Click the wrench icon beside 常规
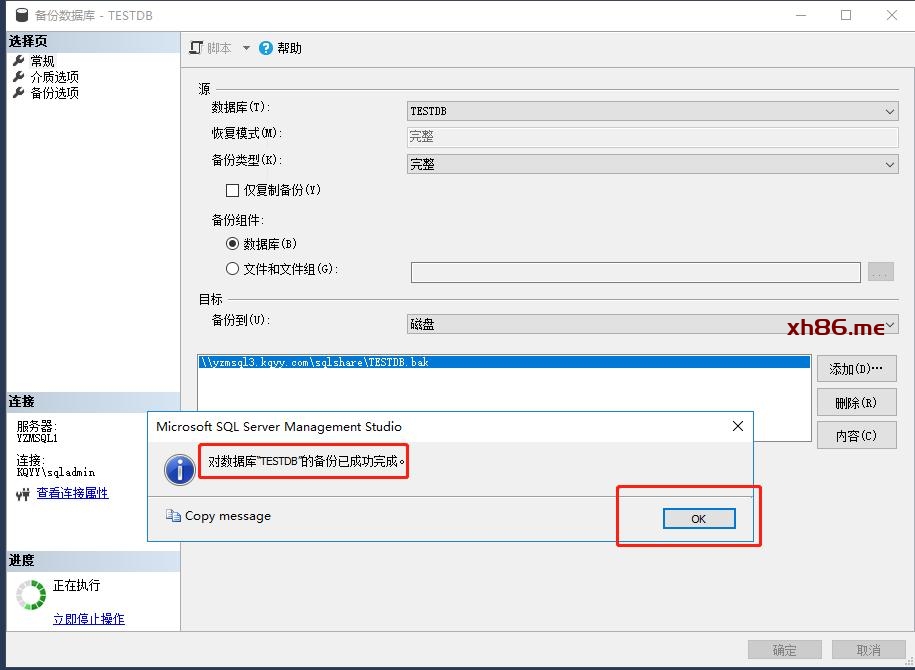Image resolution: width=915 pixels, height=670 pixels. point(18,61)
